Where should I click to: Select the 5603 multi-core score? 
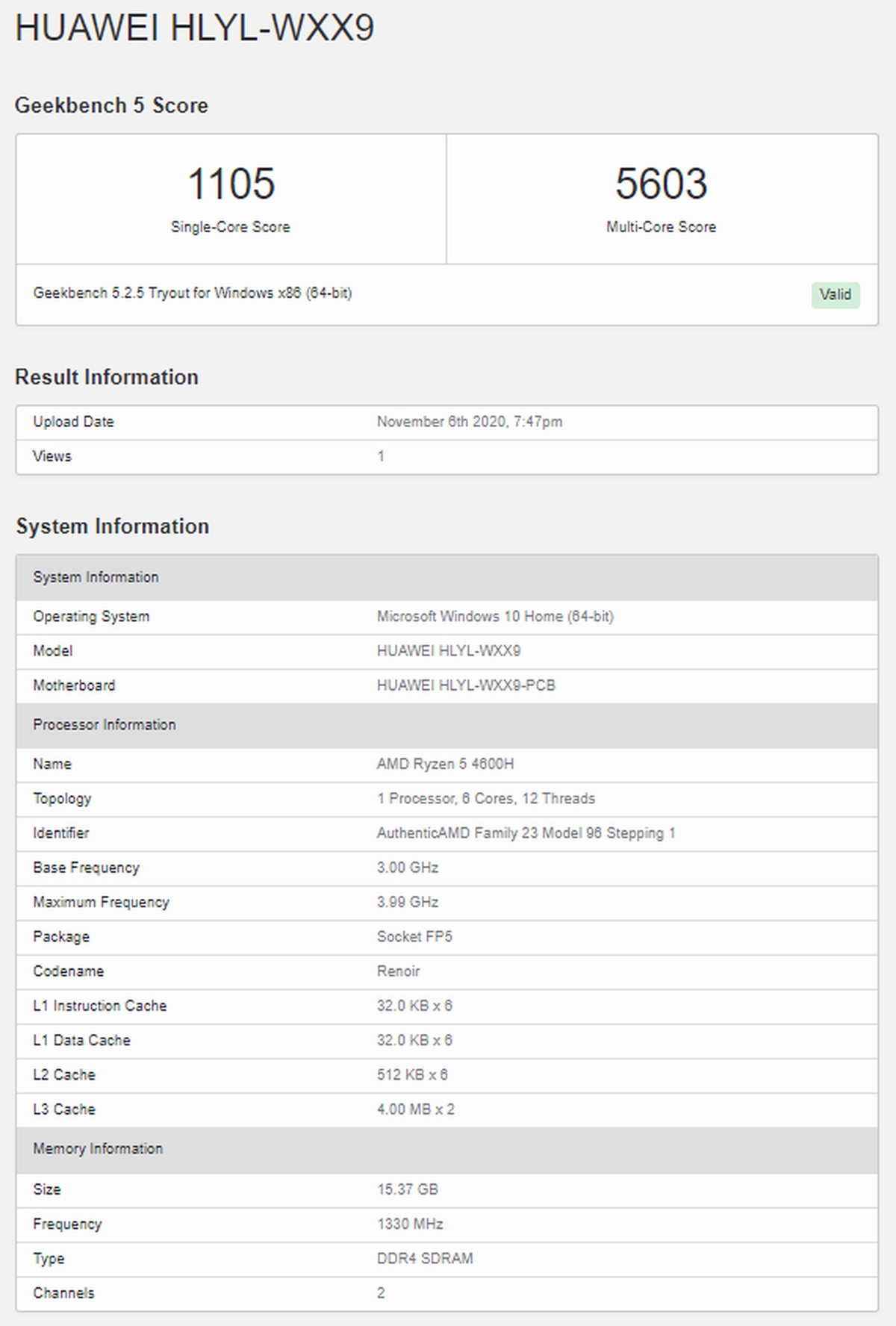[661, 184]
